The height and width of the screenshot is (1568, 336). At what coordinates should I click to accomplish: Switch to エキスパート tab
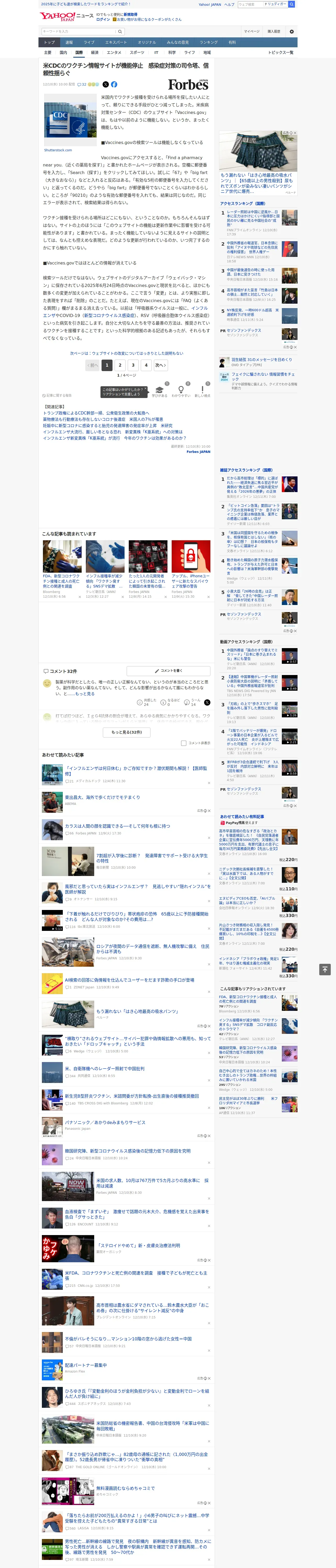[x=116, y=43]
